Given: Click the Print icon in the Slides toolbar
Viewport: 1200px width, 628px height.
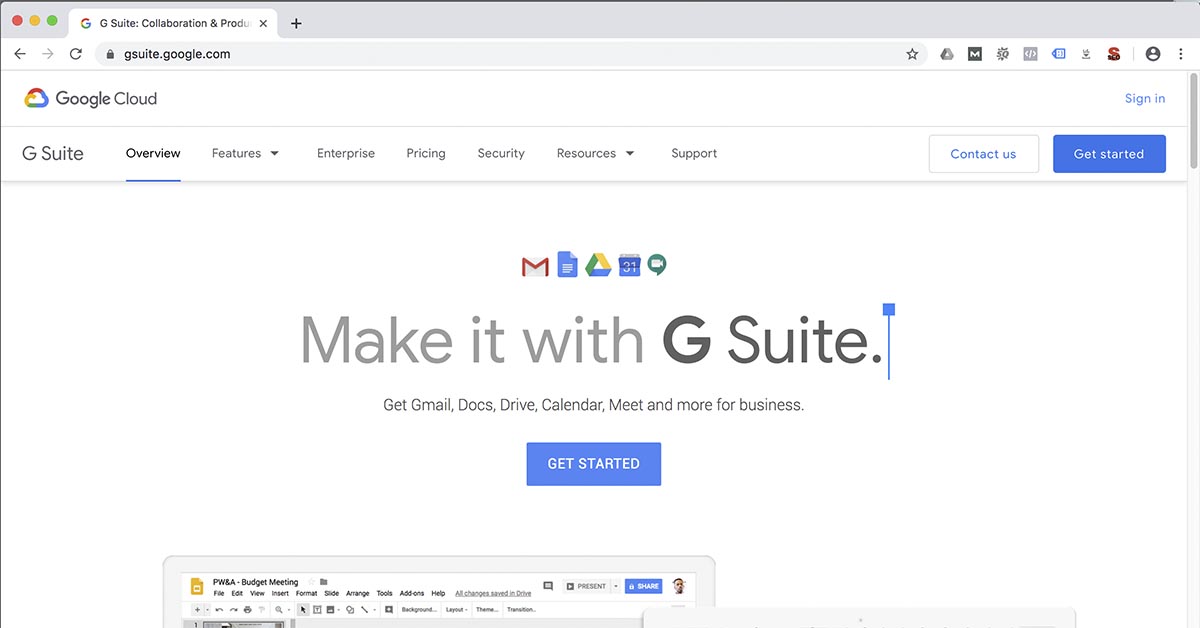Looking at the screenshot, I should (246, 610).
